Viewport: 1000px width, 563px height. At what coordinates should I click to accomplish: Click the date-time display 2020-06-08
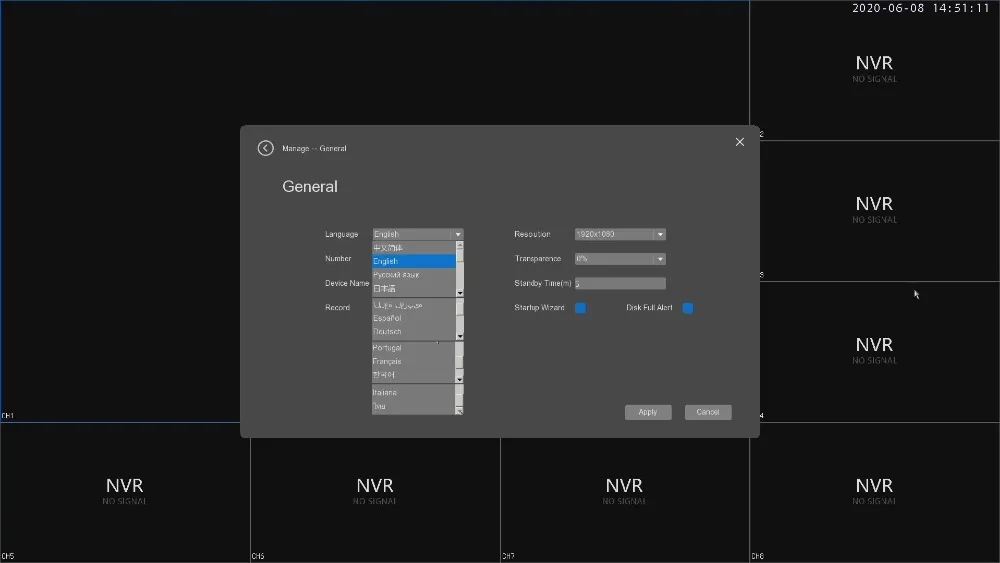920,8
